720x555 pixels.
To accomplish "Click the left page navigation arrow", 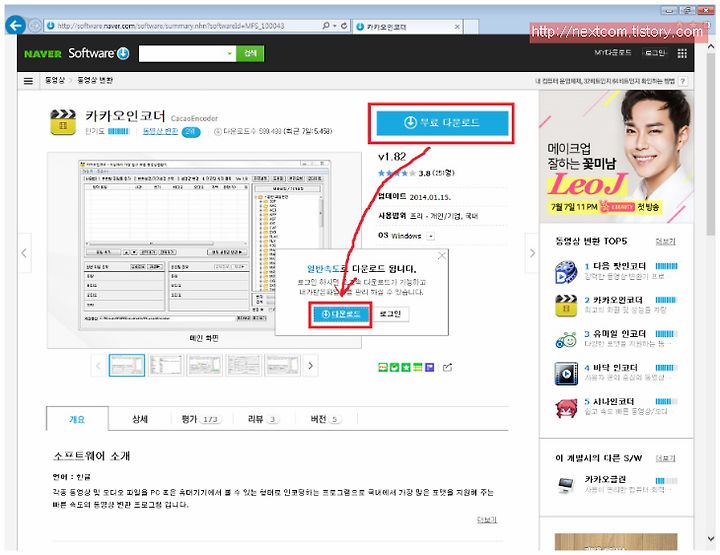I will tap(24, 253).
